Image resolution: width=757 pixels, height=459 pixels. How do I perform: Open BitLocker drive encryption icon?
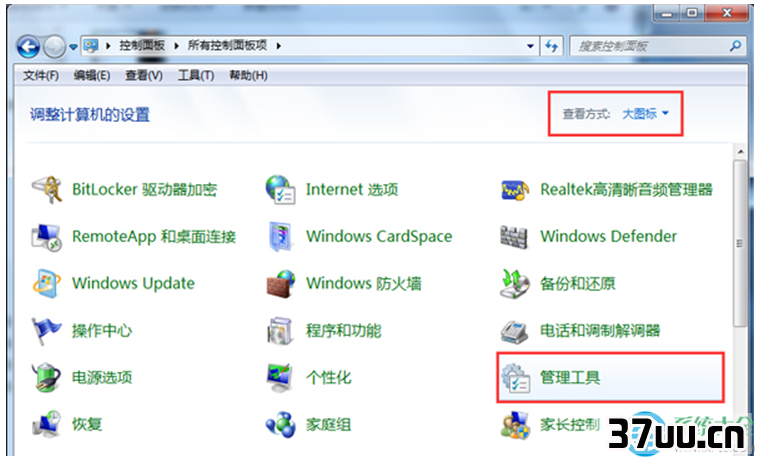click(47, 190)
